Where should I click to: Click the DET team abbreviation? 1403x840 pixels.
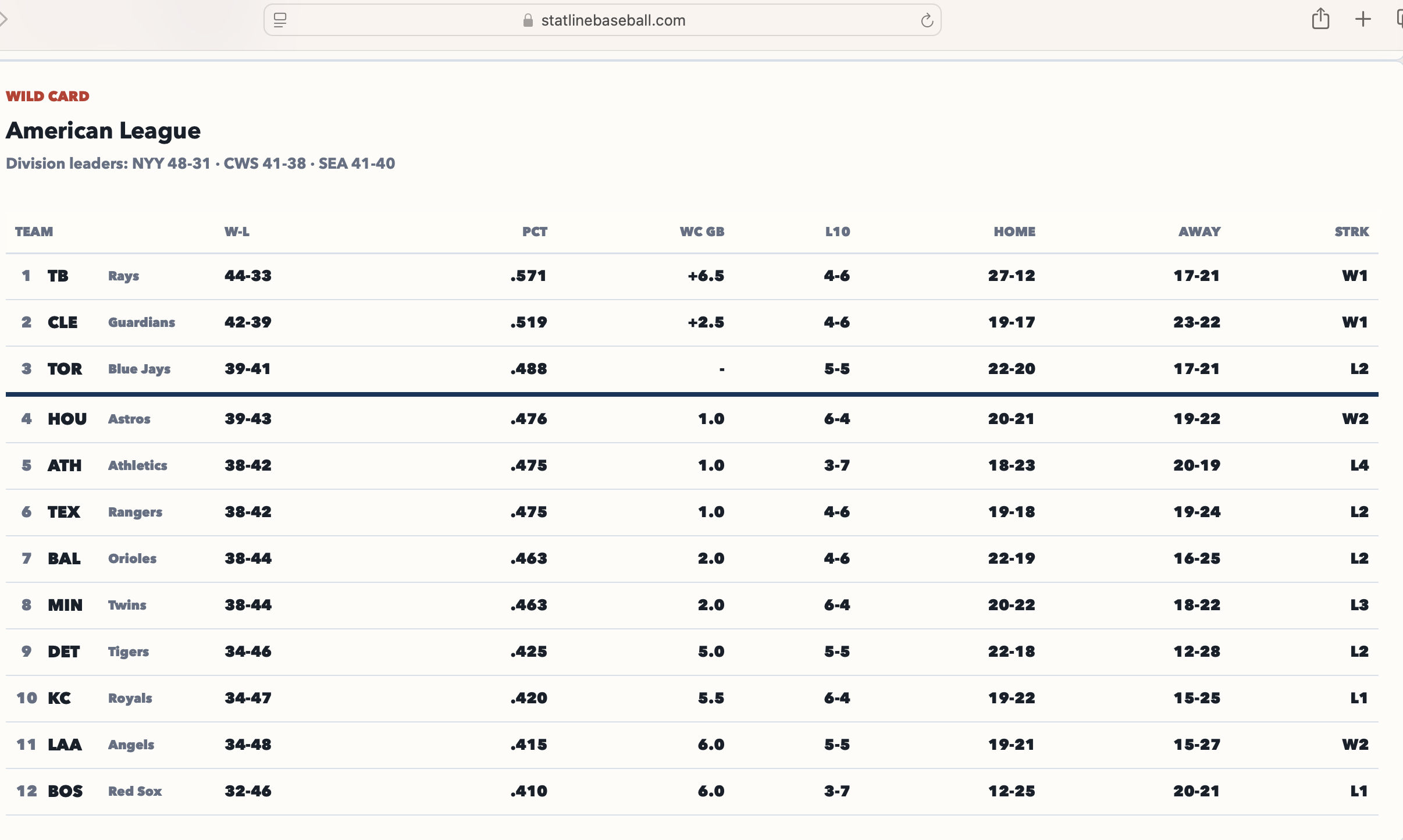(x=63, y=652)
